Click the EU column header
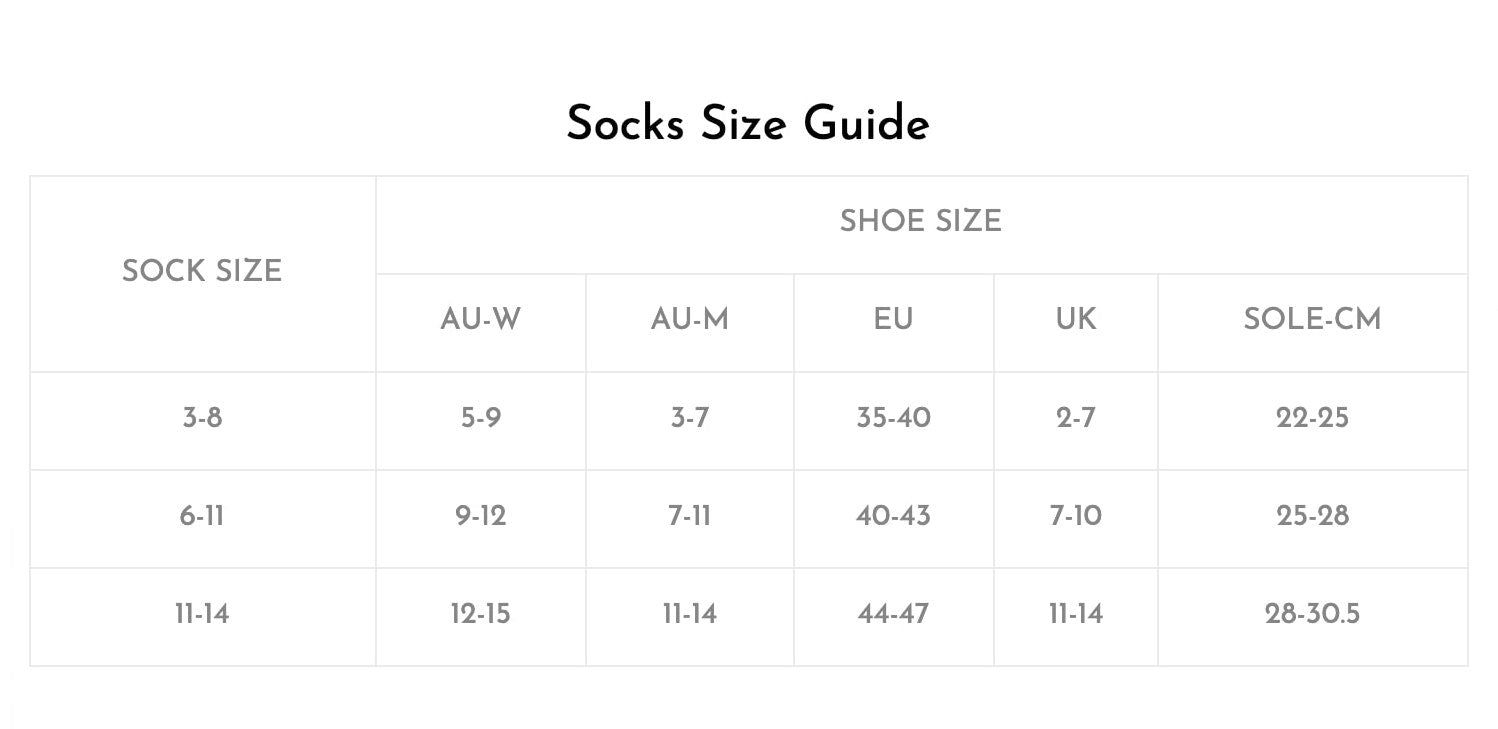Image resolution: width=1498 pixels, height=729 pixels. 893,319
